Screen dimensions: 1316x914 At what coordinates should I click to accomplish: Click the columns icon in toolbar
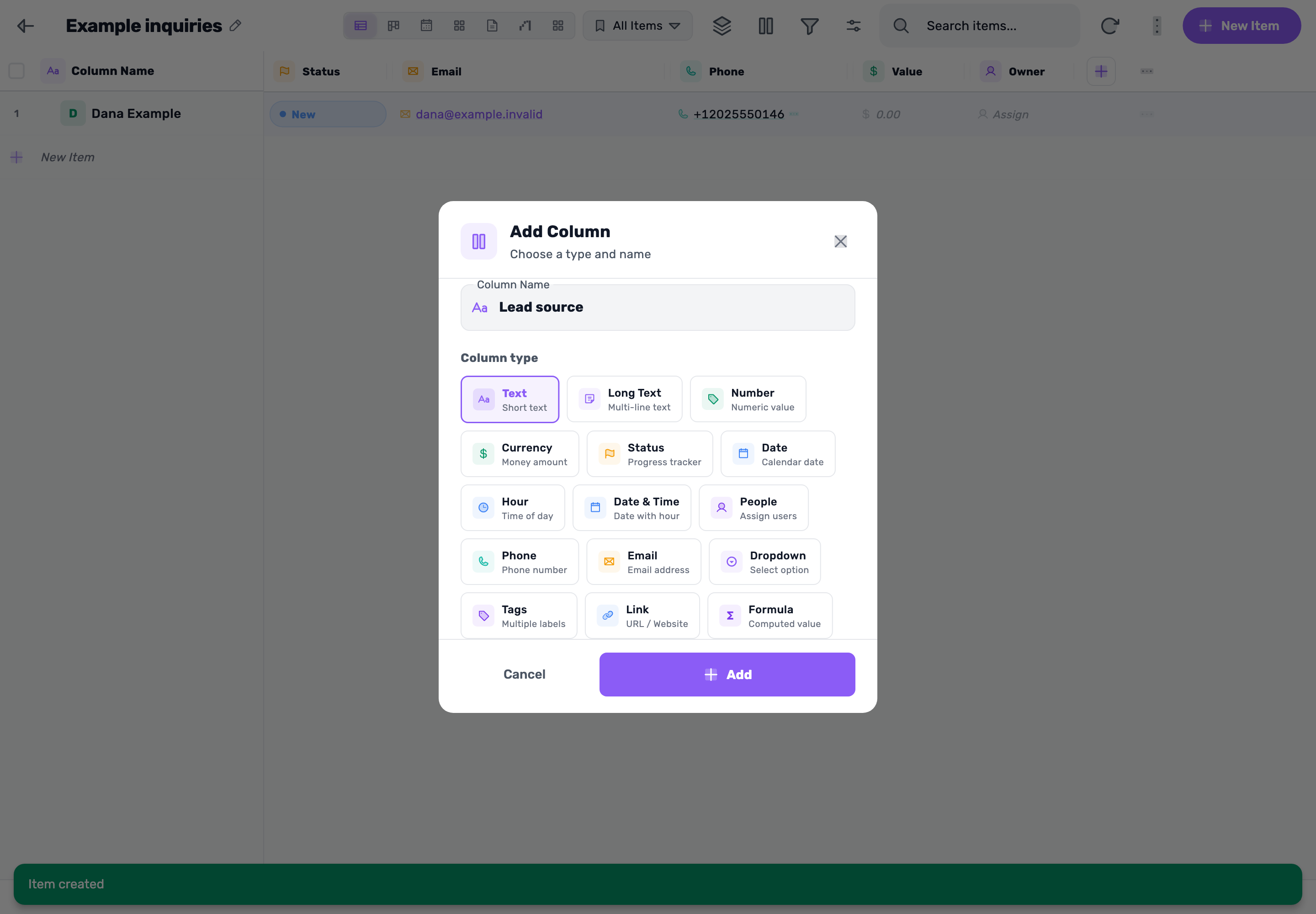766,26
